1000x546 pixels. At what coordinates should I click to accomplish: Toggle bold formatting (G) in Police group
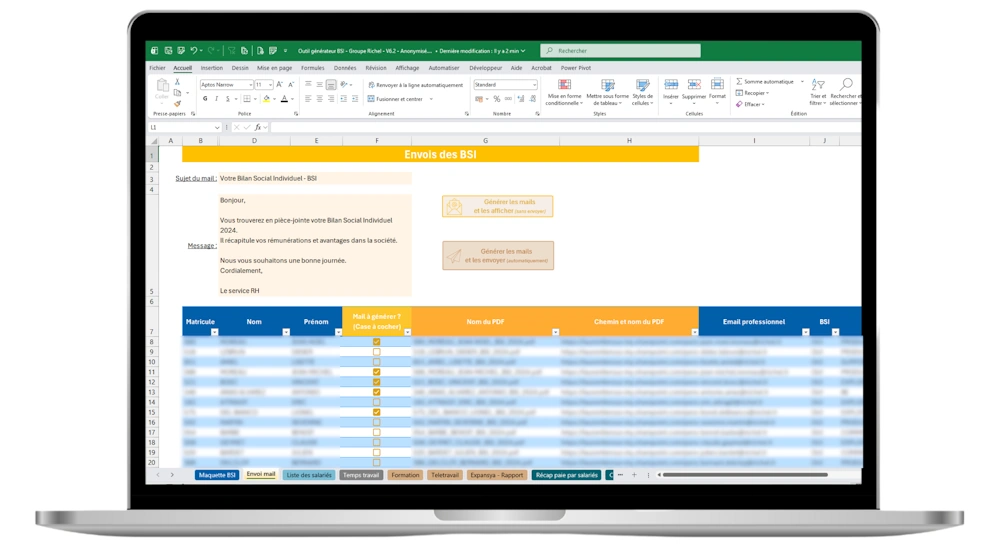tap(205, 99)
